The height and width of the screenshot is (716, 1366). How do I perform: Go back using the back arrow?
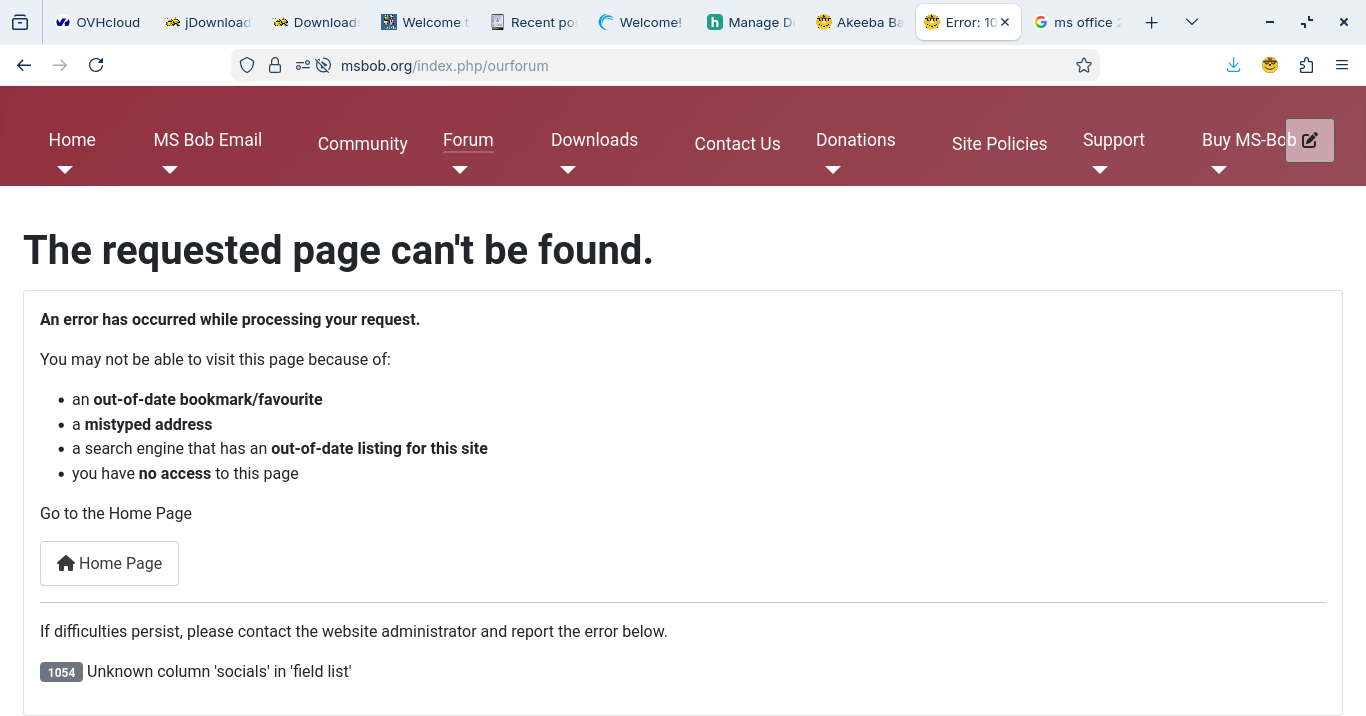point(25,65)
